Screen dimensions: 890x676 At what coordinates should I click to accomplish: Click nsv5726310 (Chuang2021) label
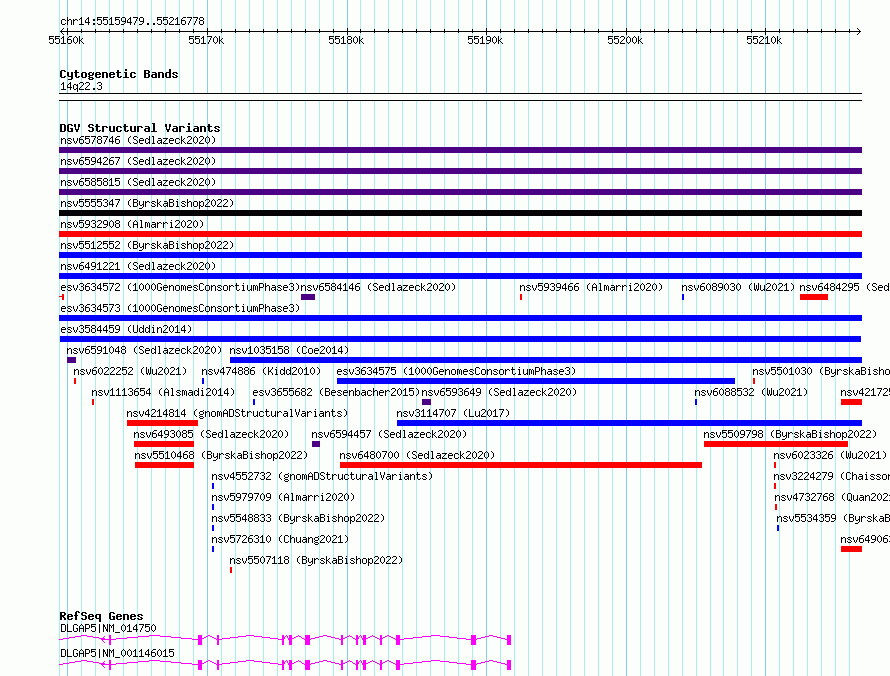coord(280,539)
